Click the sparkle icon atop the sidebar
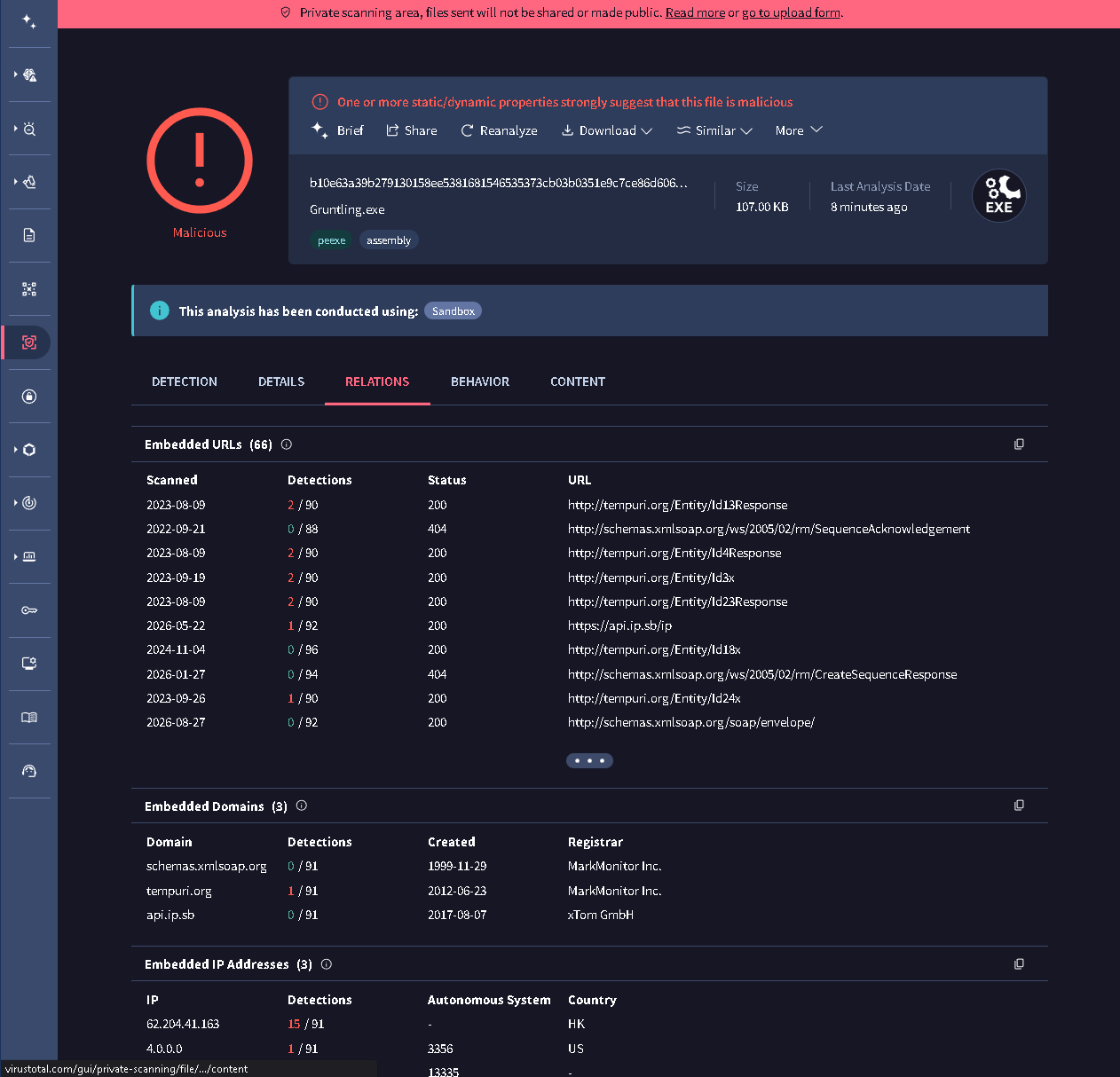1120x1077 pixels. [x=29, y=21]
